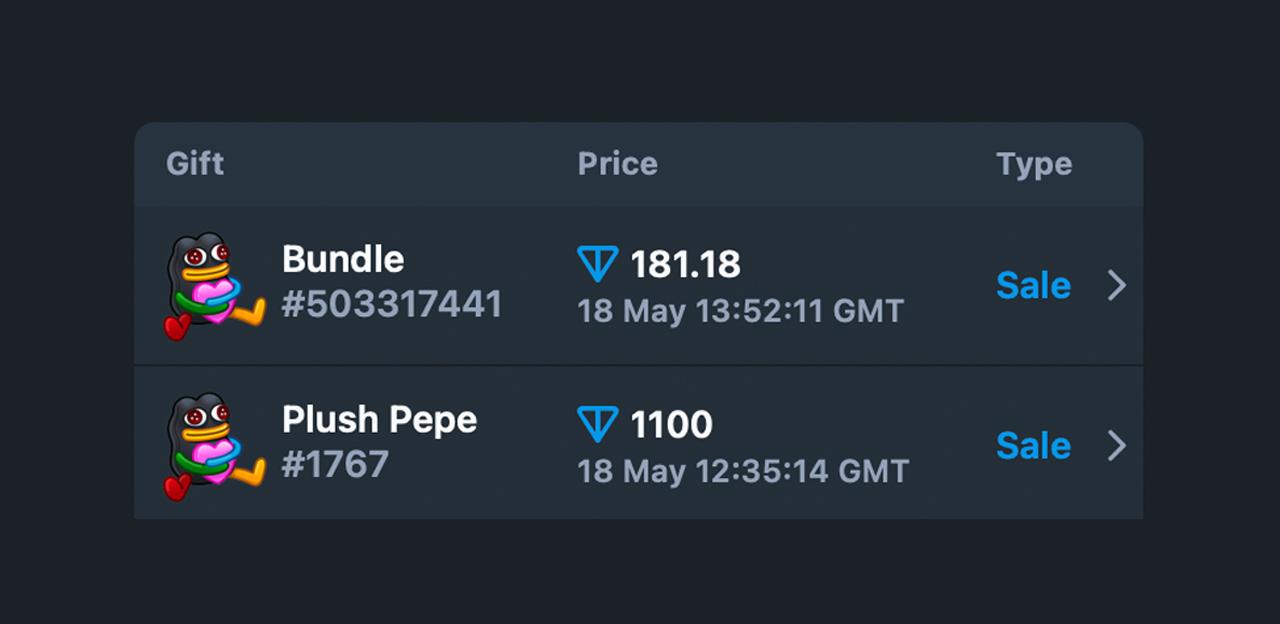Expand the Plush Pepe row chevron arrow
Viewport: 1280px width, 624px height.
pos(1117,446)
